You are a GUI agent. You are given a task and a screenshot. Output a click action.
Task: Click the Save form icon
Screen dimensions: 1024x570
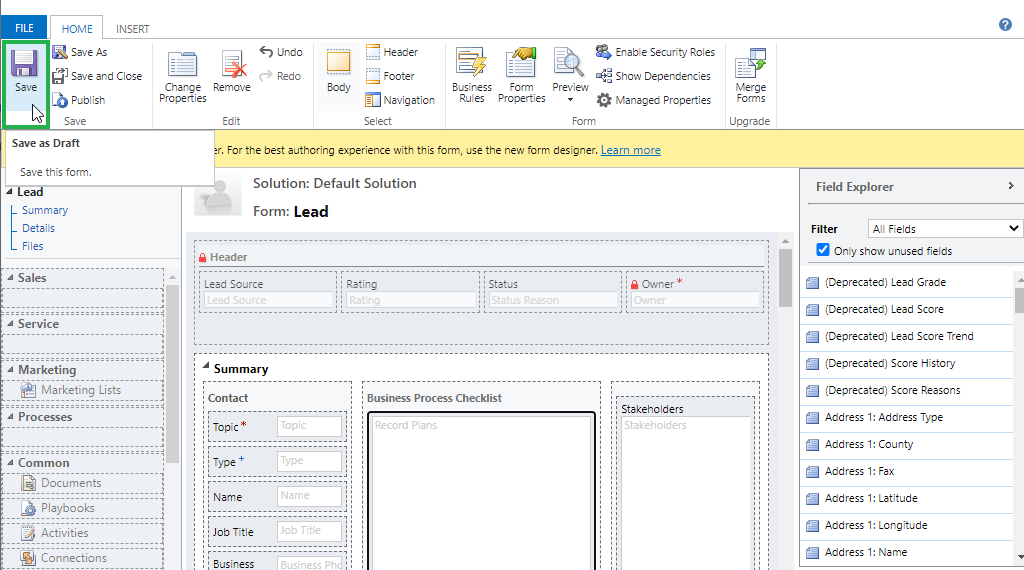(25, 66)
